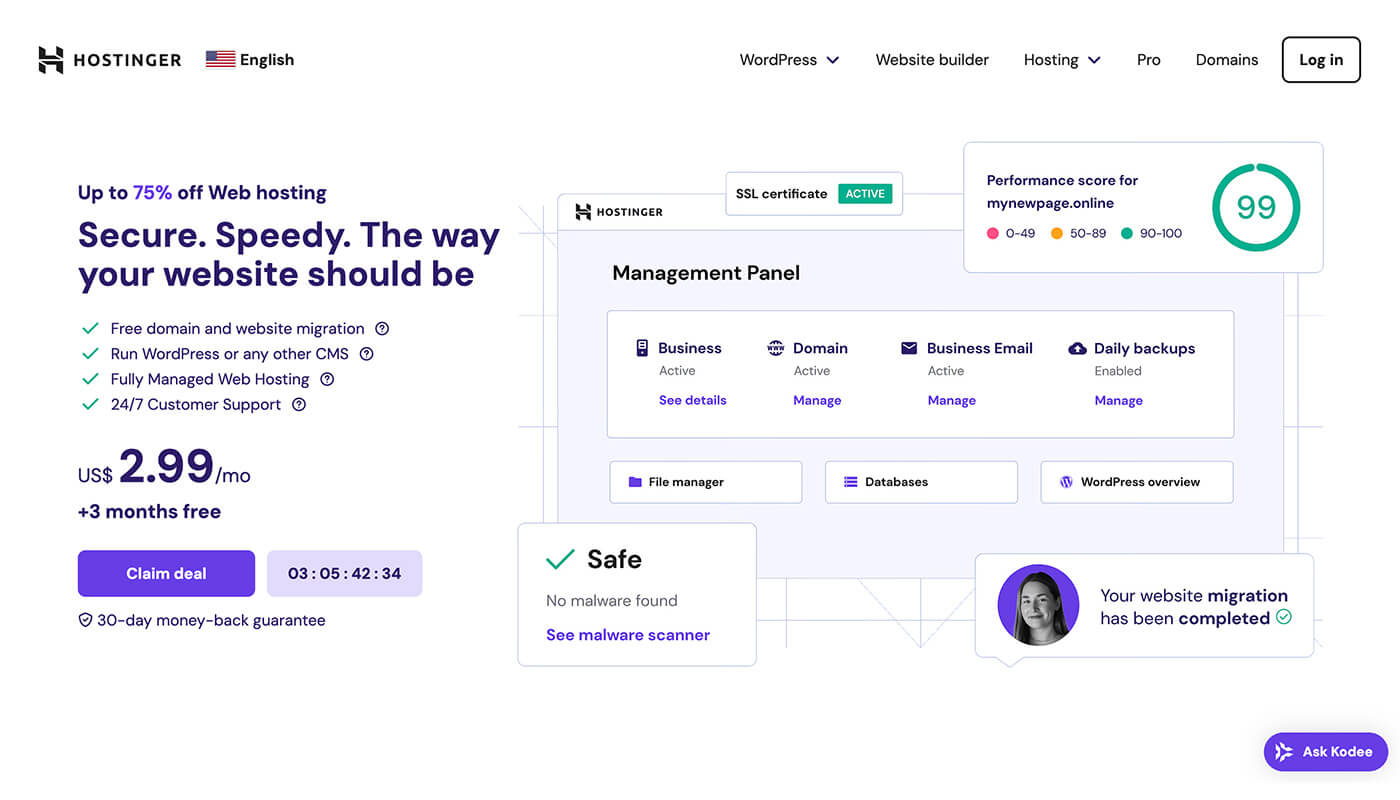Click the US$ 2.99/mo price
The image size is (1400, 800).
coord(164,468)
